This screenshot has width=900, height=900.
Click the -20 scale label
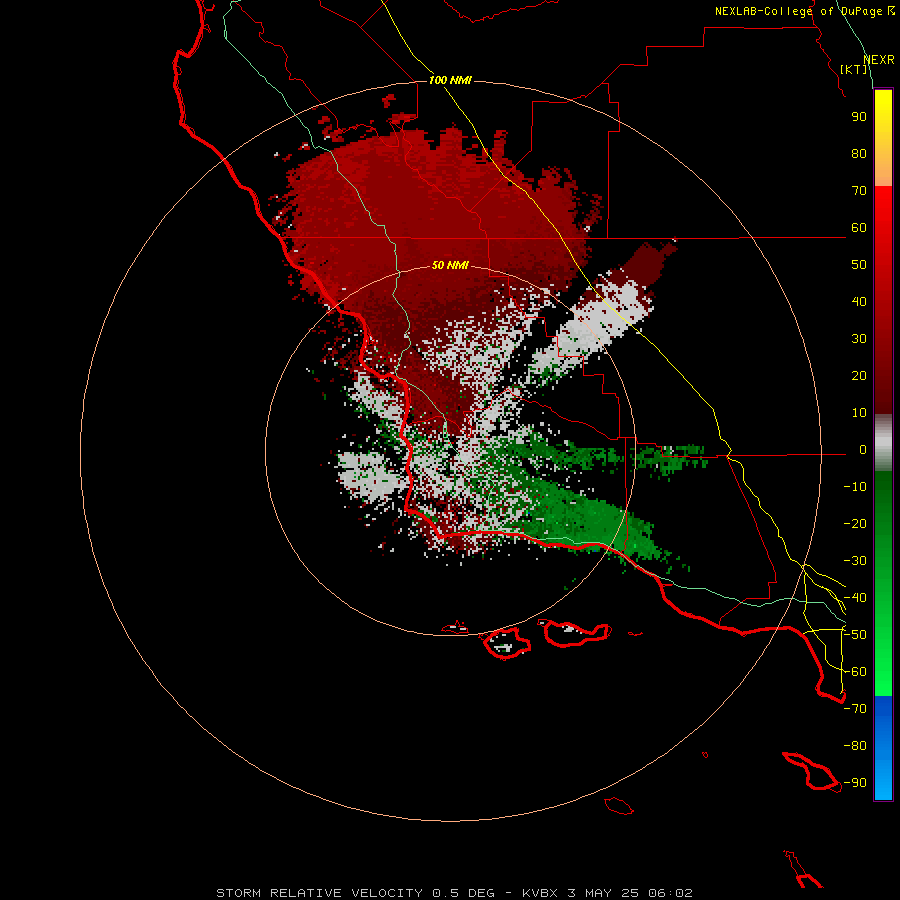855,524
